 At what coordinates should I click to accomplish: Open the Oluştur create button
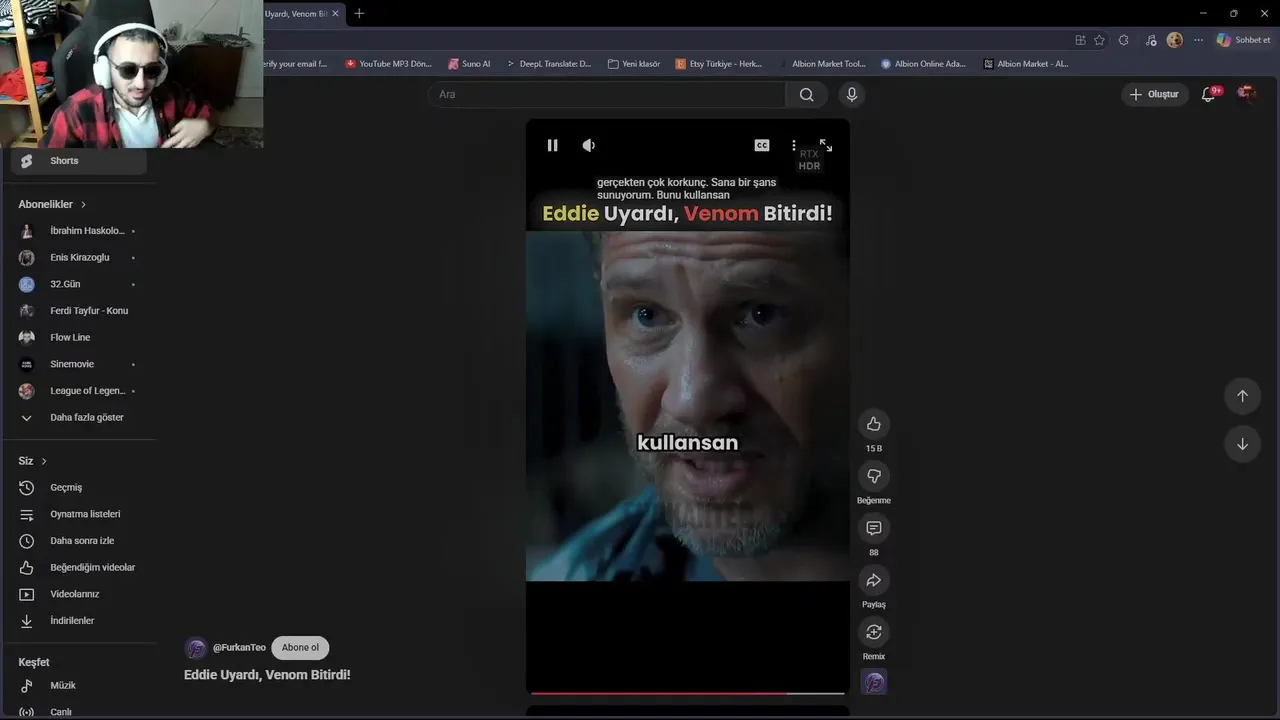1155,94
